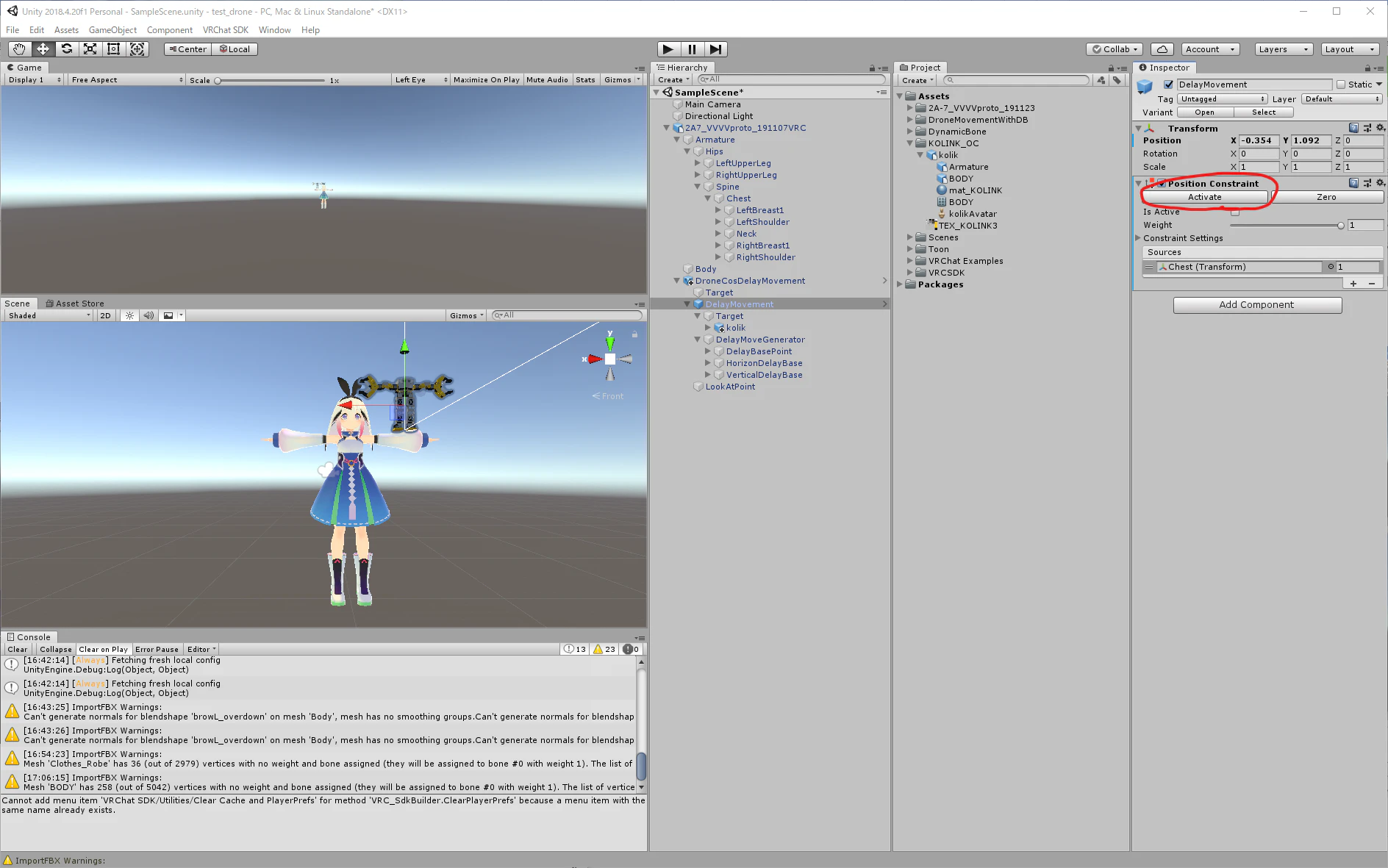The height and width of the screenshot is (868, 1388).
Task: Toggle DelayMovement object active checkbox
Action: pyautogui.click(x=1168, y=85)
